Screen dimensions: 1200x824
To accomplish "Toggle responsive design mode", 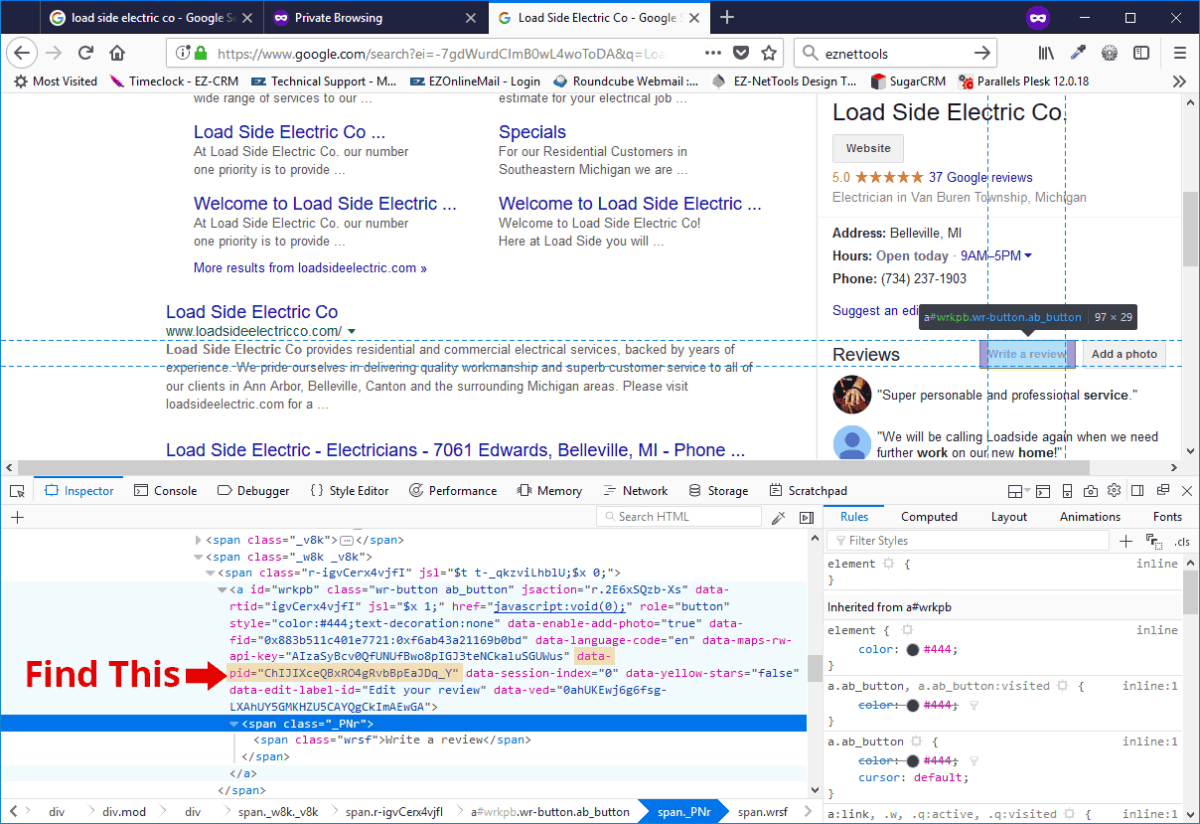I will [1067, 491].
